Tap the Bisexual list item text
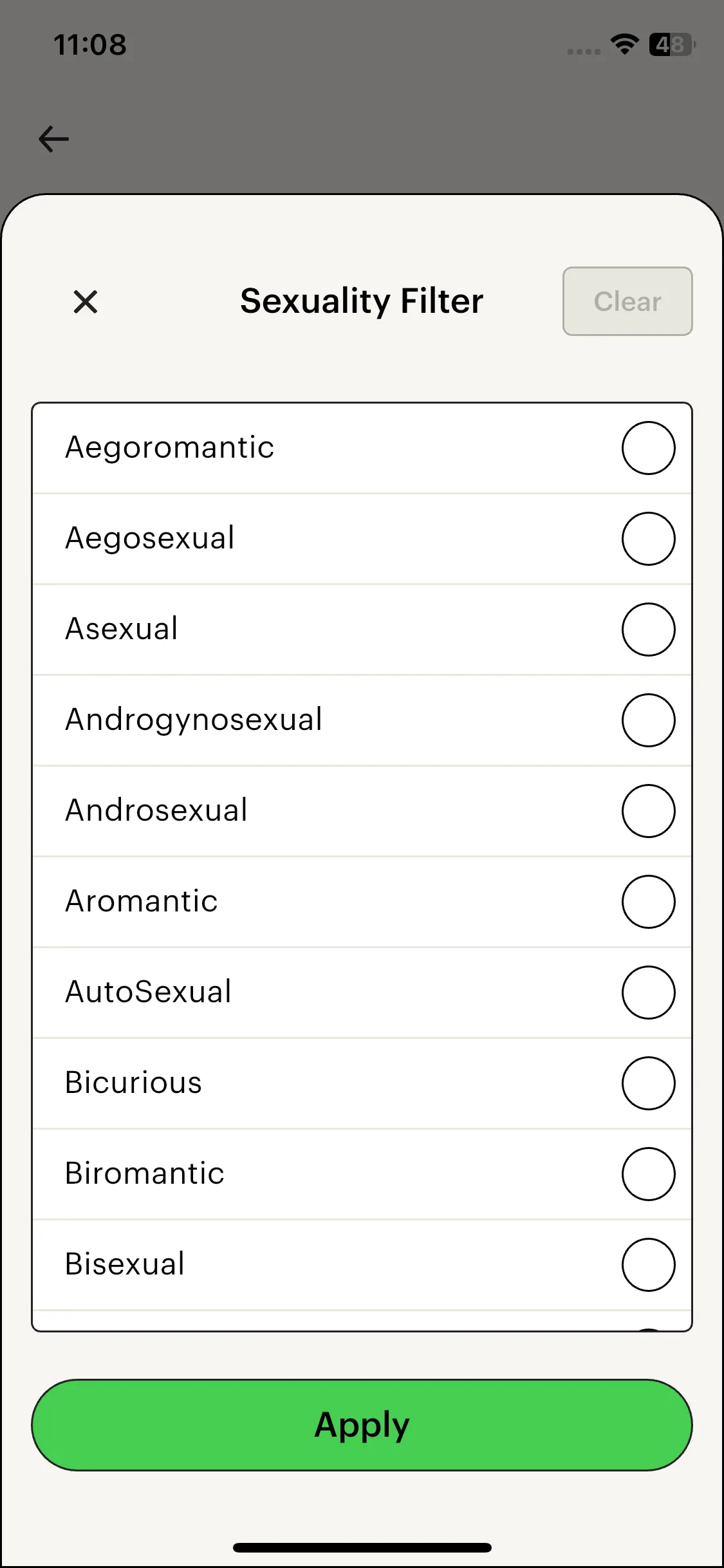Screen dimensions: 724x1568 point(125,1264)
